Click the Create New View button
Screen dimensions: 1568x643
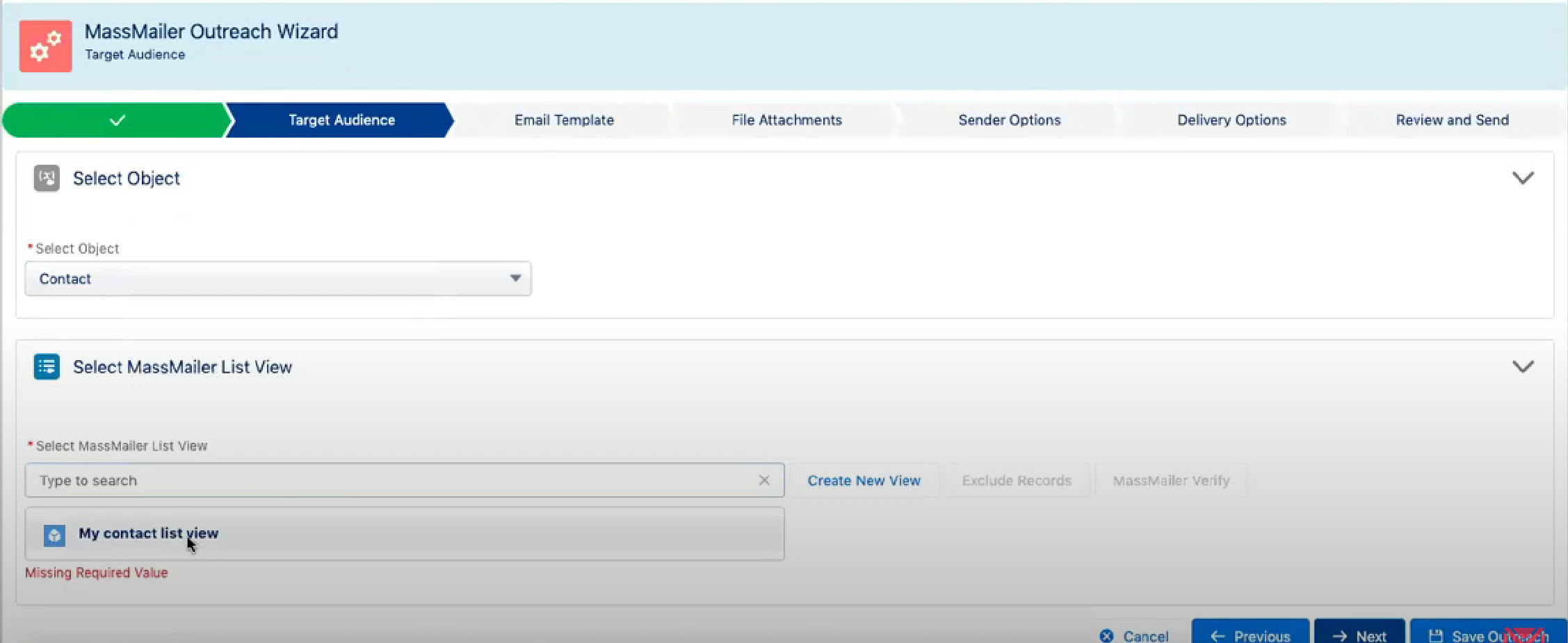tap(864, 480)
